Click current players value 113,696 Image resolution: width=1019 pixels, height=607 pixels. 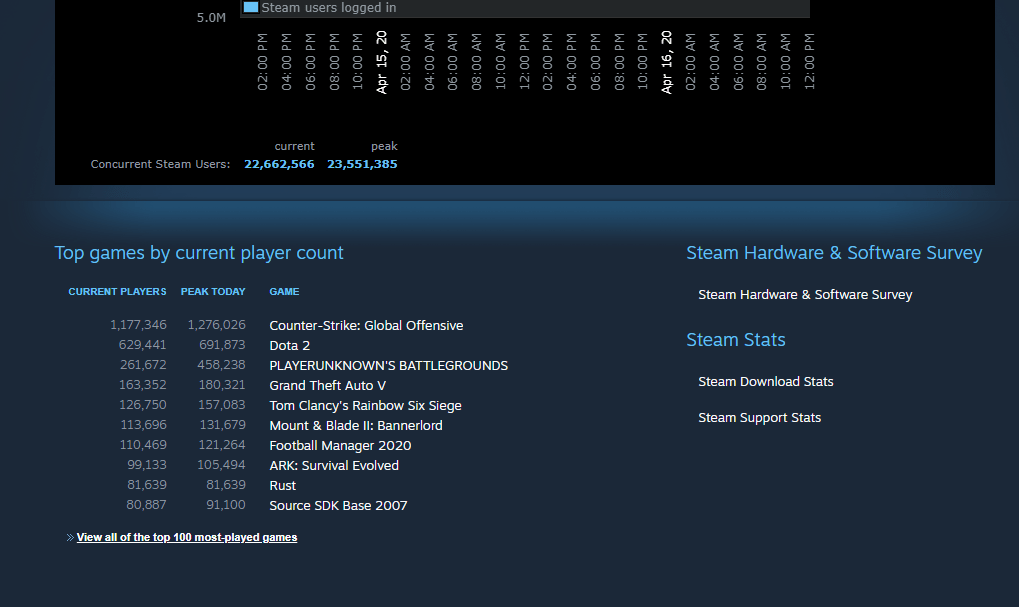click(x=144, y=425)
